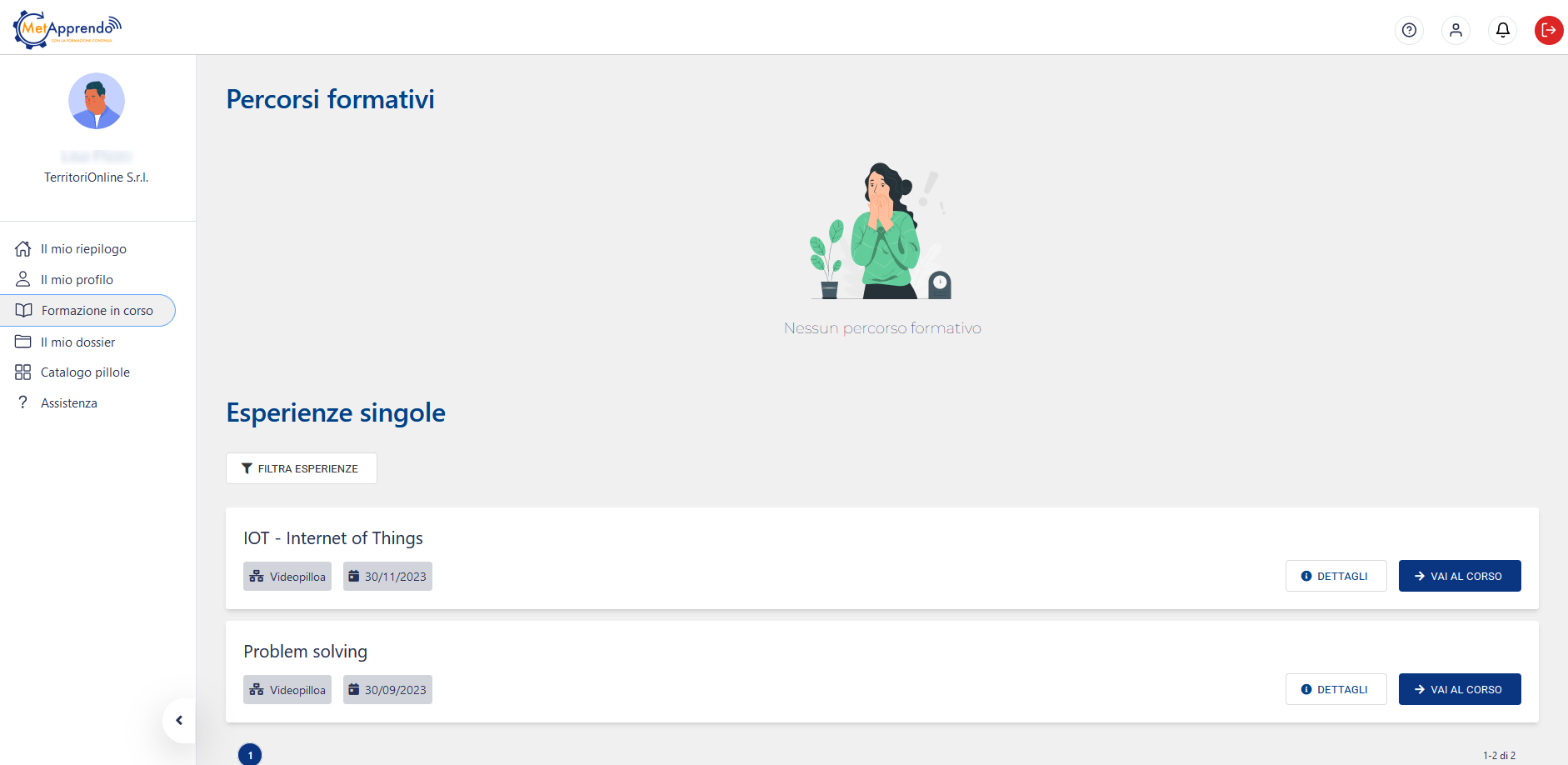Screen dimensions: 1568x765
Task: Open the Filtra Esperienze filter button
Action: 301,468
